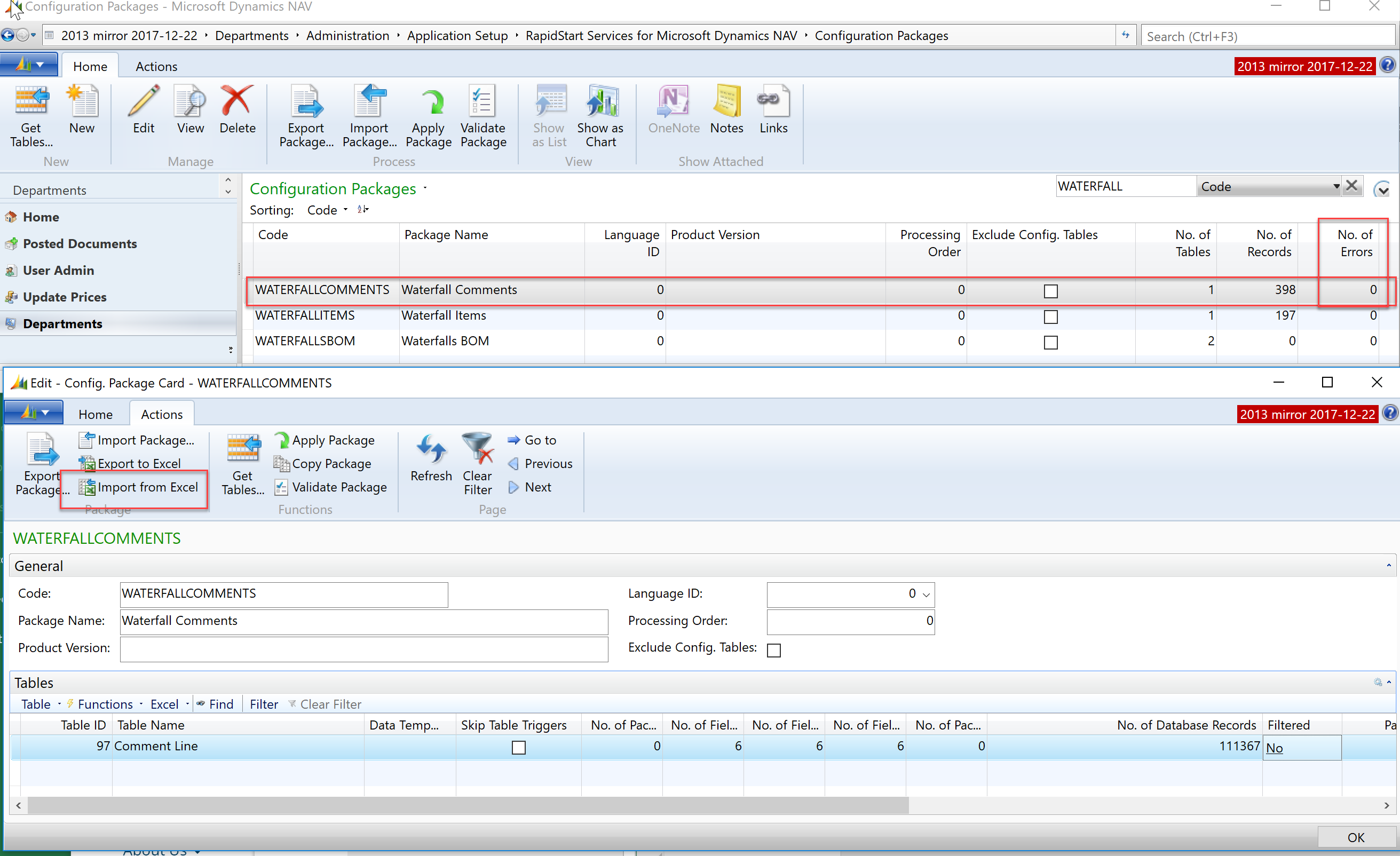1400x856 pixels.
Task: Click the help question mark in main window
Action: pyautogui.click(x=1388, y=65)
